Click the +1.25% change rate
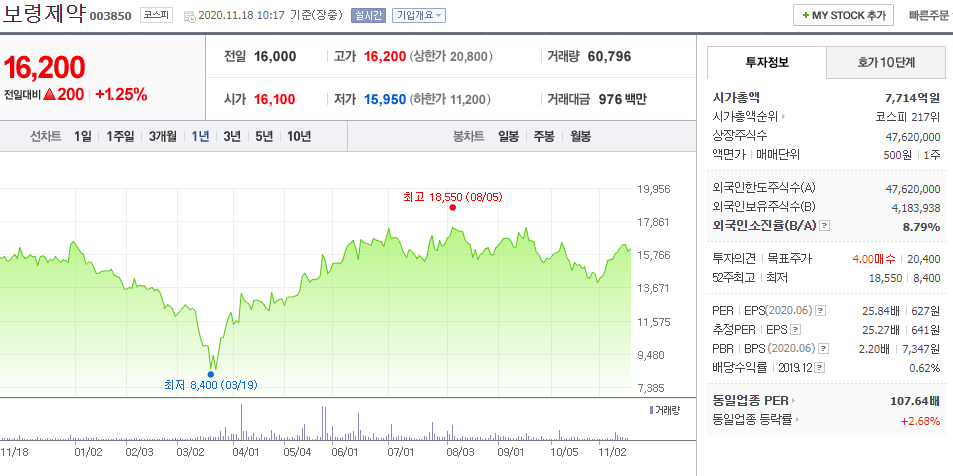Image resolution: width=953 pixels, height=476 pixels. 121,94
